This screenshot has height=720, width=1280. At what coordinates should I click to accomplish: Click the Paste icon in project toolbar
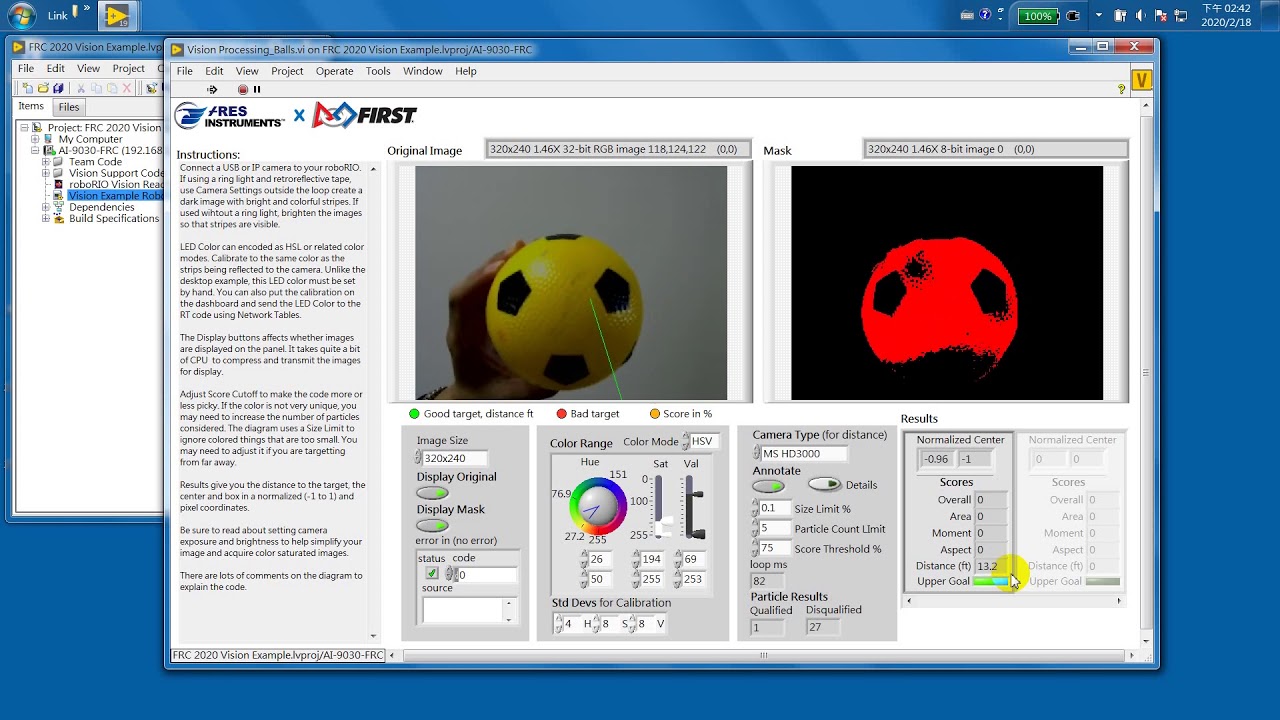pyautogui.click(x=111, y=88)
